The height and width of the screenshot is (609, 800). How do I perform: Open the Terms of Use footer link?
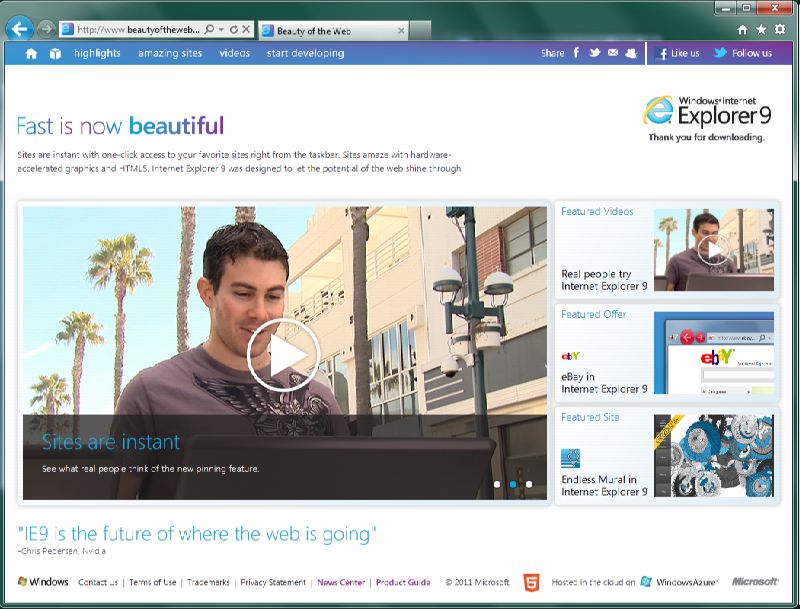(153, 582)
